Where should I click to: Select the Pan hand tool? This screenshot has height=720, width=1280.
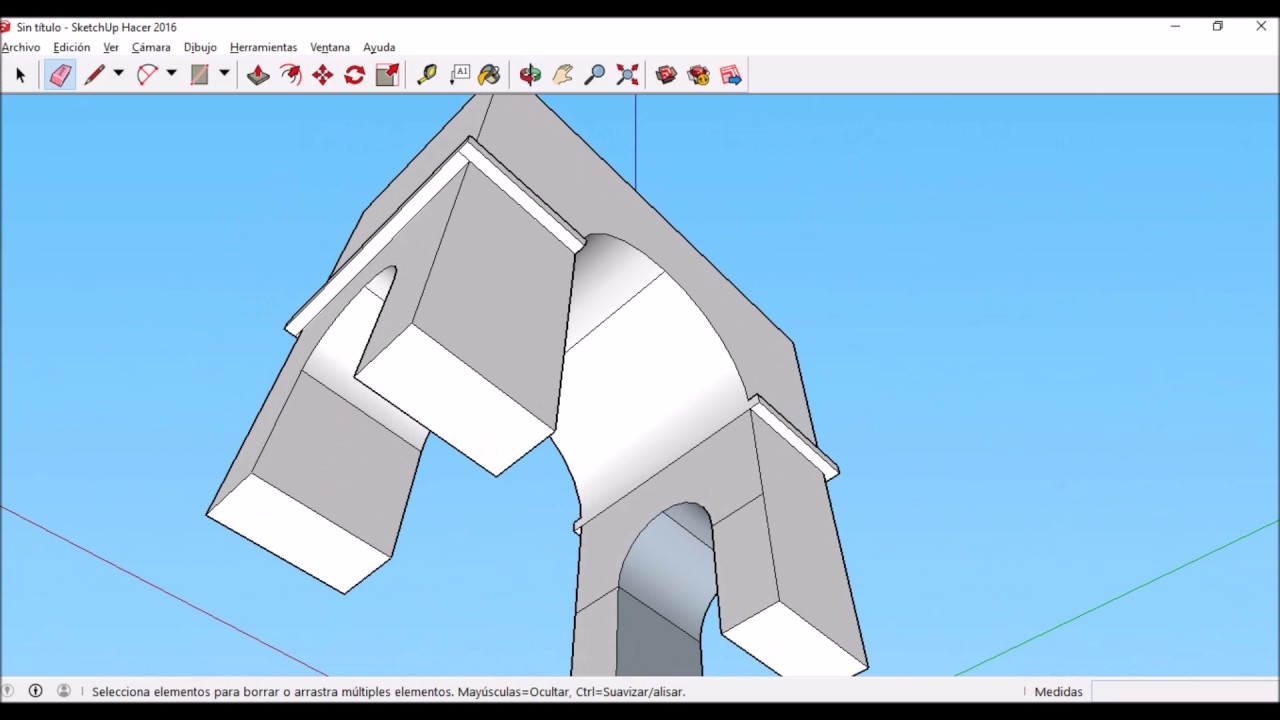pos(562,75)
